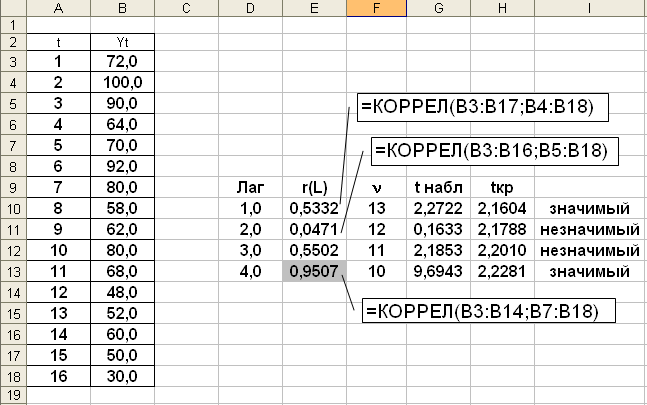
Task: Select column header B
Action: pyautogui.click(x=123, y=8)
